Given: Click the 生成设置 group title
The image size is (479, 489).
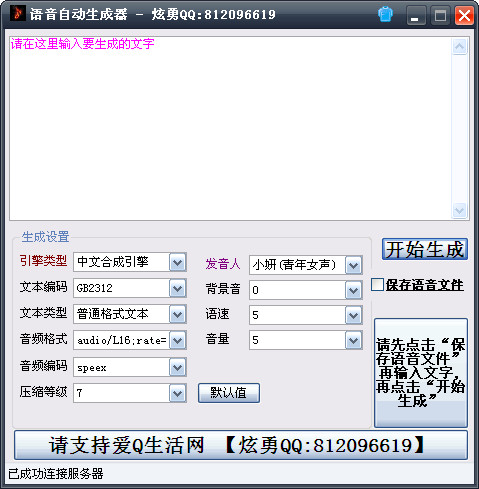Looking at the screenshot, I should 45,237.
